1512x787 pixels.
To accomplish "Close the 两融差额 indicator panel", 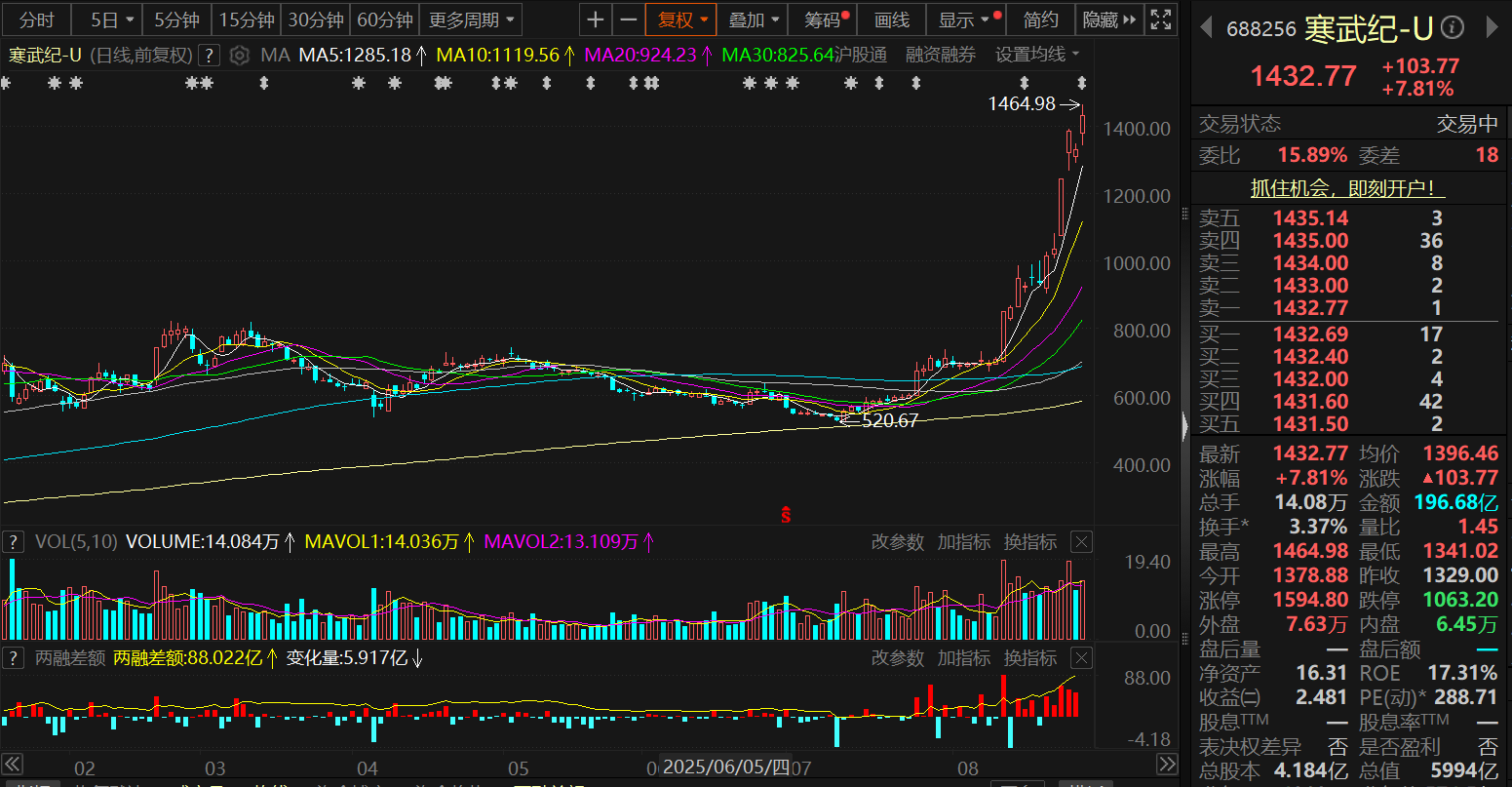I will [x=1081, y=658].
